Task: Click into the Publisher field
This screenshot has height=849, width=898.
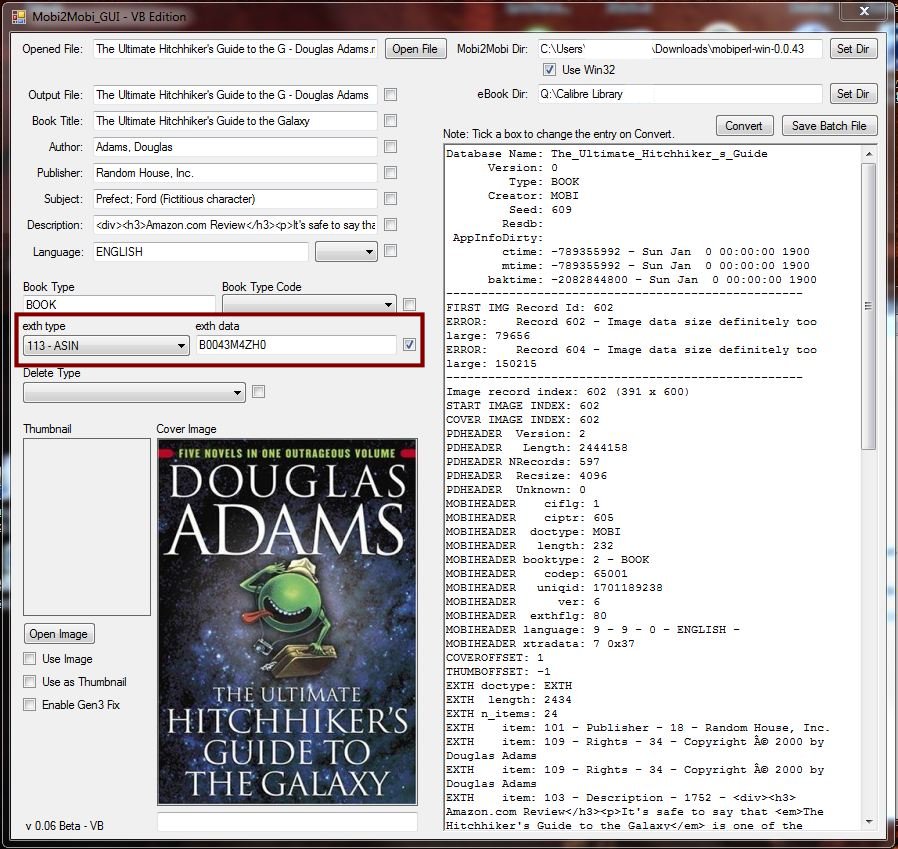Action: [235, 173]
